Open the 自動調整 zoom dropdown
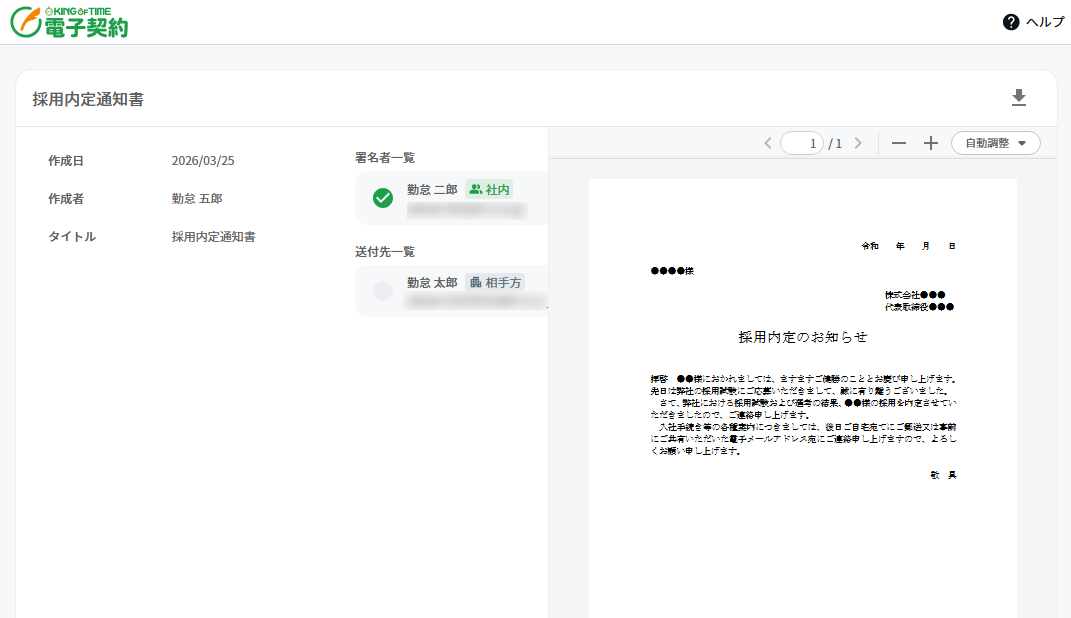This screenshot has width=1071, height=618. (x=995, y=143)
